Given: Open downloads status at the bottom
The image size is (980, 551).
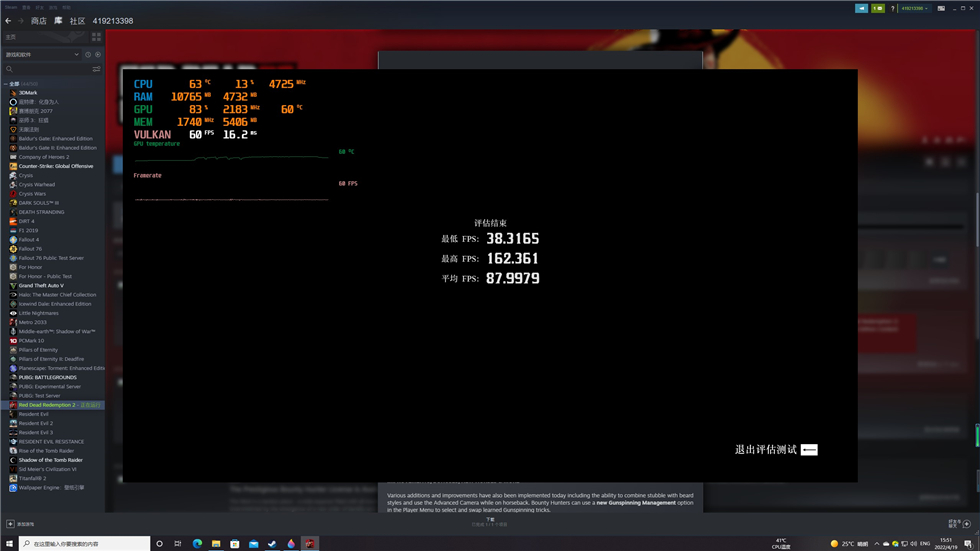Looking at the screenshot, I should coord(490,522).
